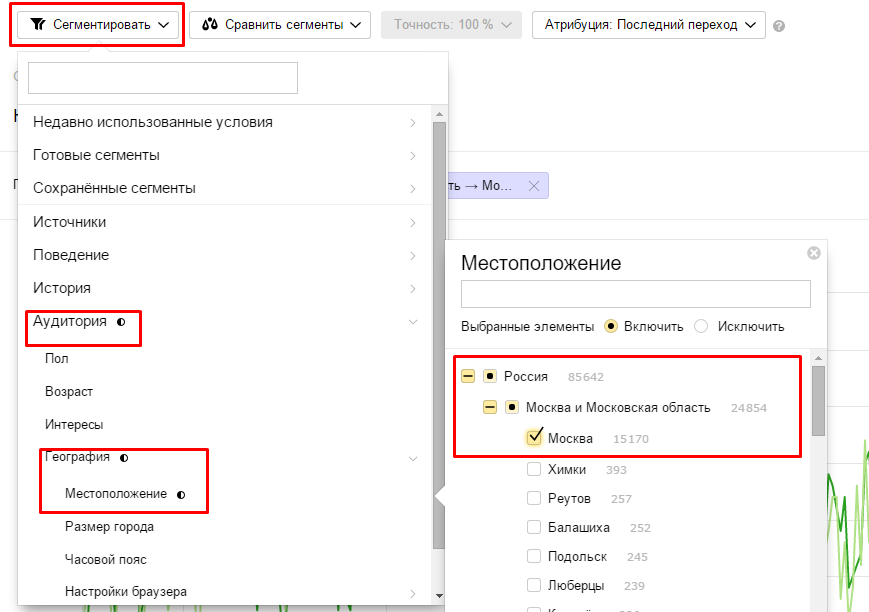
Task: Expand Настройки браузера submenu
Action: pyautogui.click(x=224, y=592)
